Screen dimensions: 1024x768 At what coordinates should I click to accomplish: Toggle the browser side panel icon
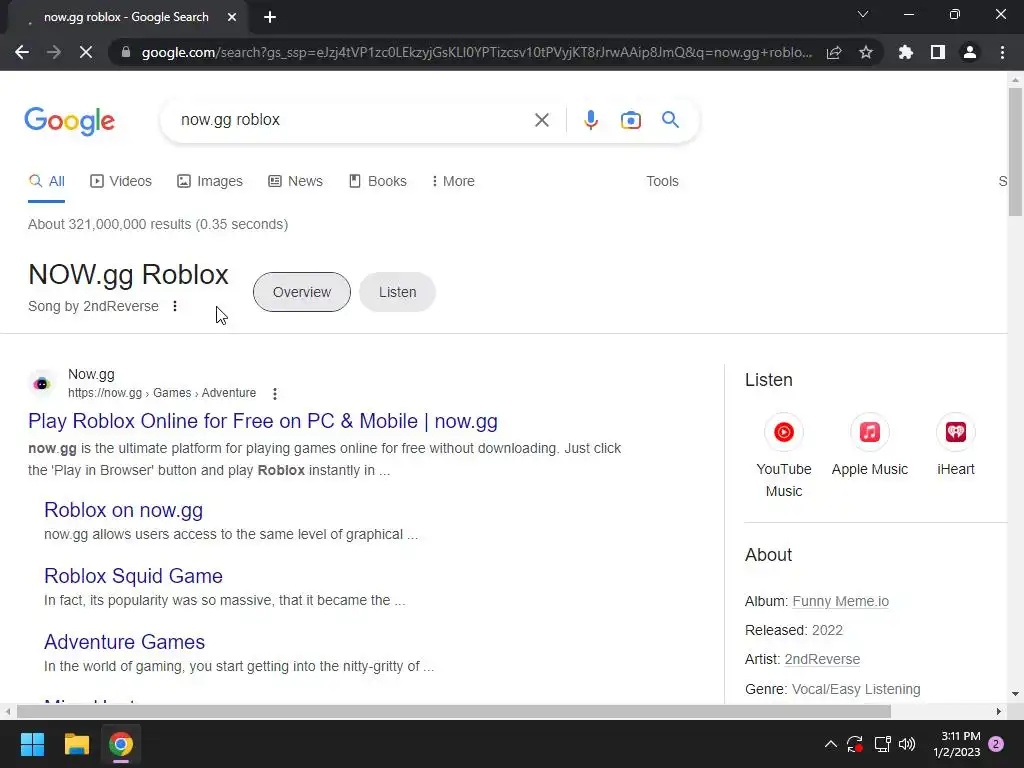point(938,52)
